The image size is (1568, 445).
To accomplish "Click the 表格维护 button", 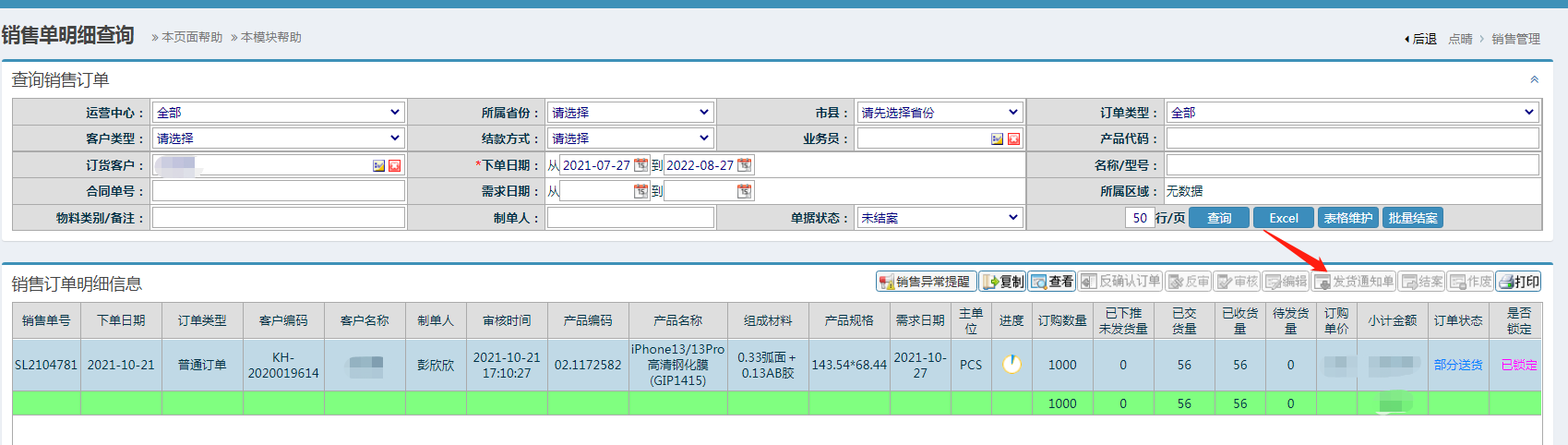I will pos(1347,218).
